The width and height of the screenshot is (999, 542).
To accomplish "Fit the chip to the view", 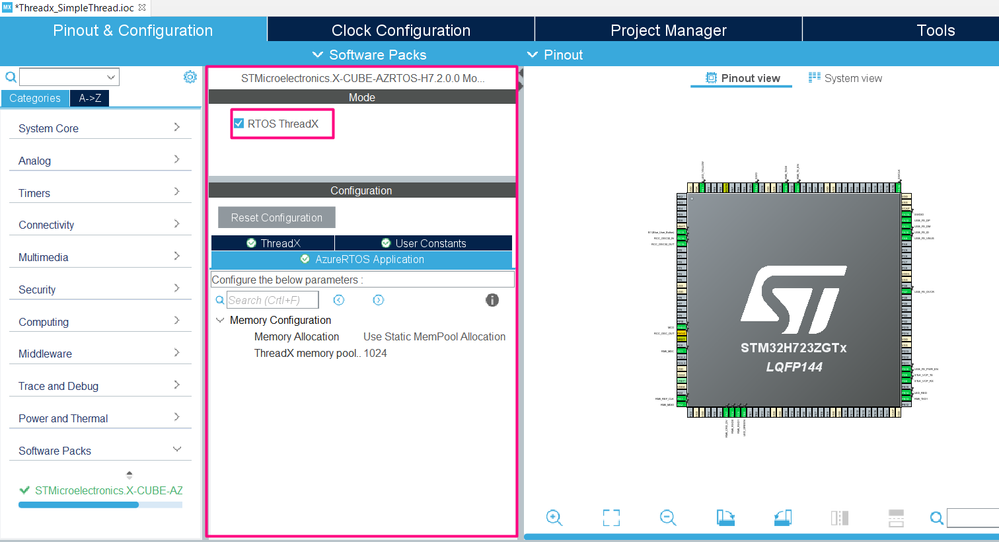I will click(x=611, y=518).
